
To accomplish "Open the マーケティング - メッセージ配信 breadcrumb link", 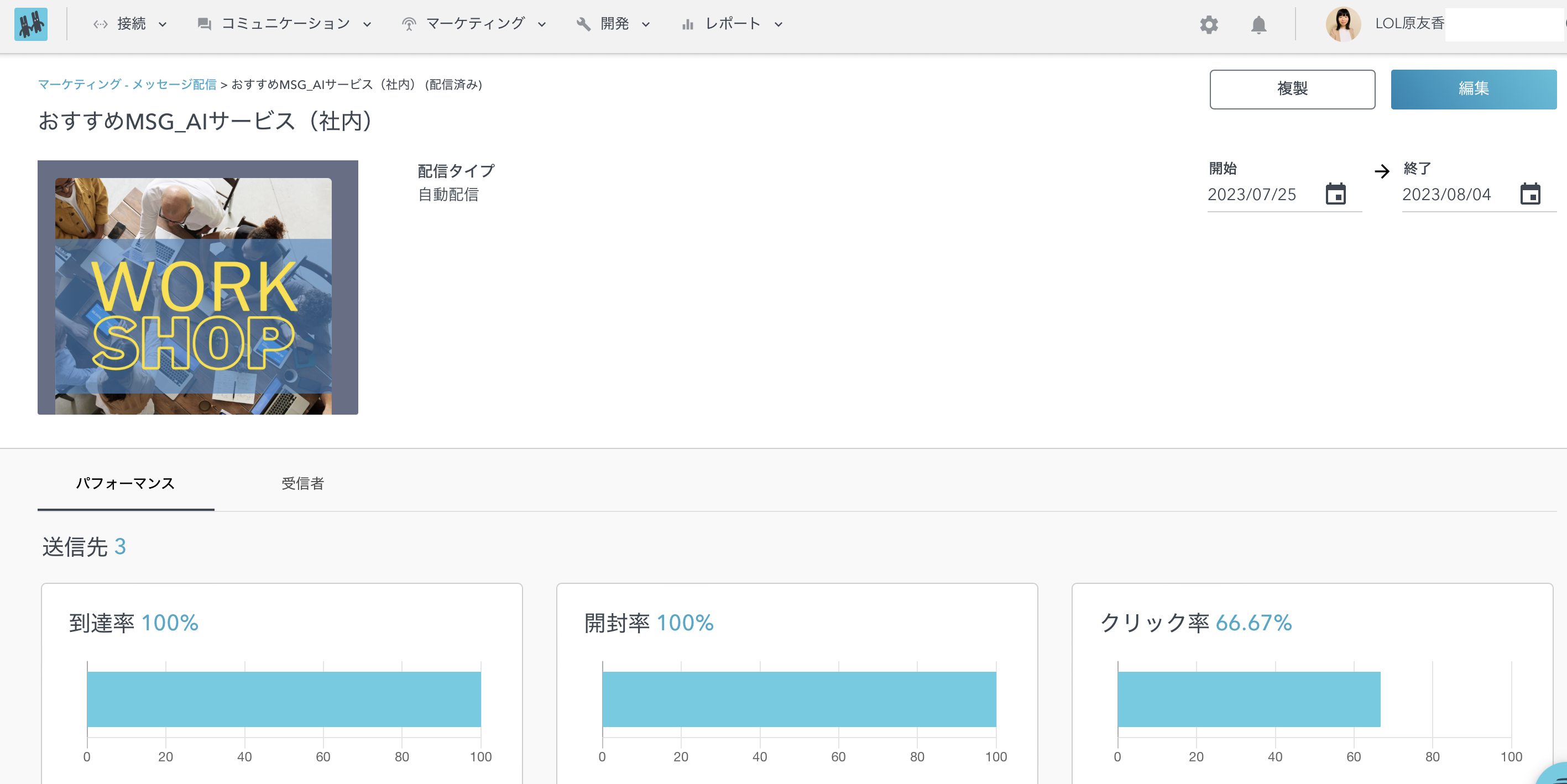I will click(x=128, y=85).
